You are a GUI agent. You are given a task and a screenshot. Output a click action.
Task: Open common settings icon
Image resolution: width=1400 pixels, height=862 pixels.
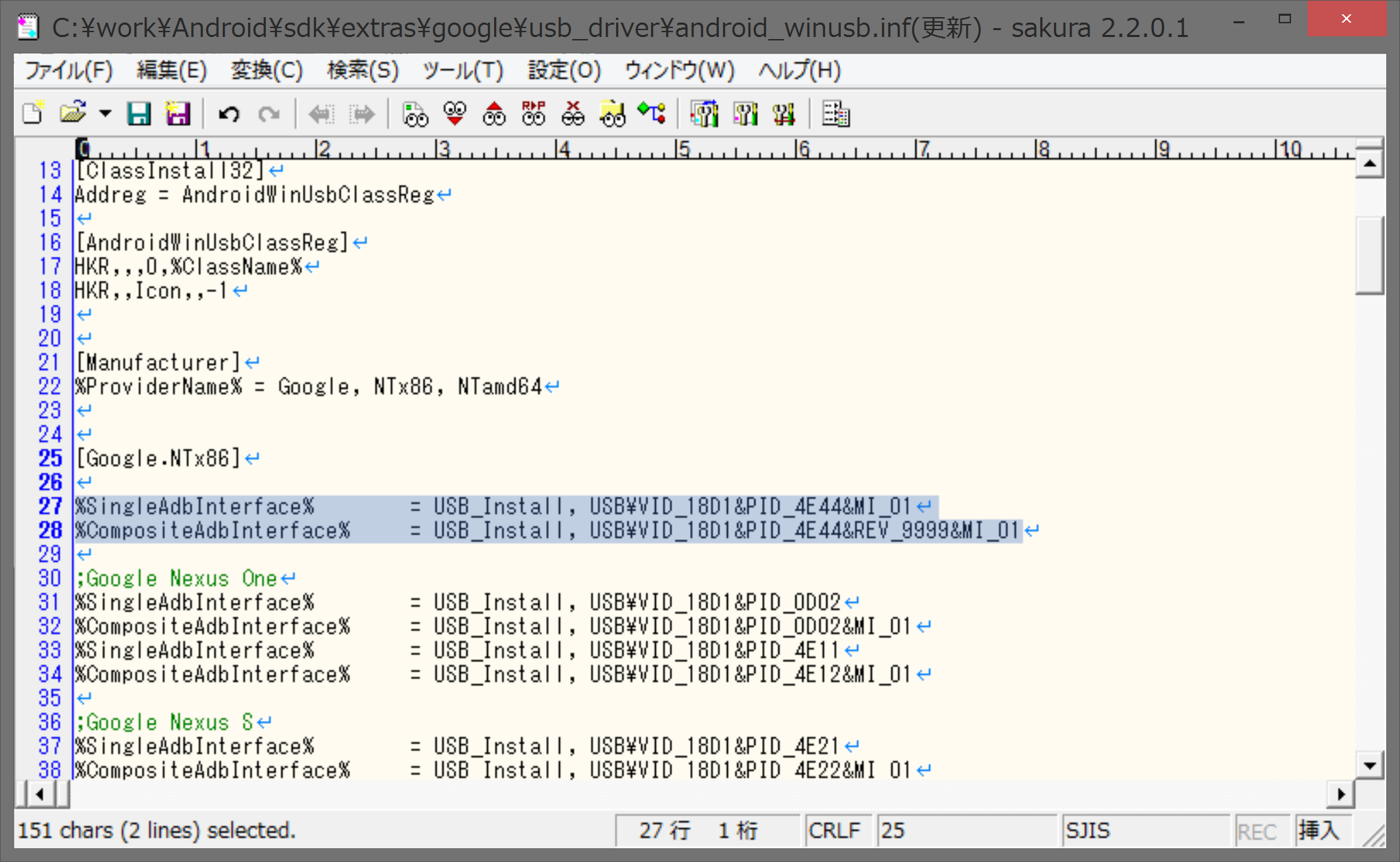(784, 113)
